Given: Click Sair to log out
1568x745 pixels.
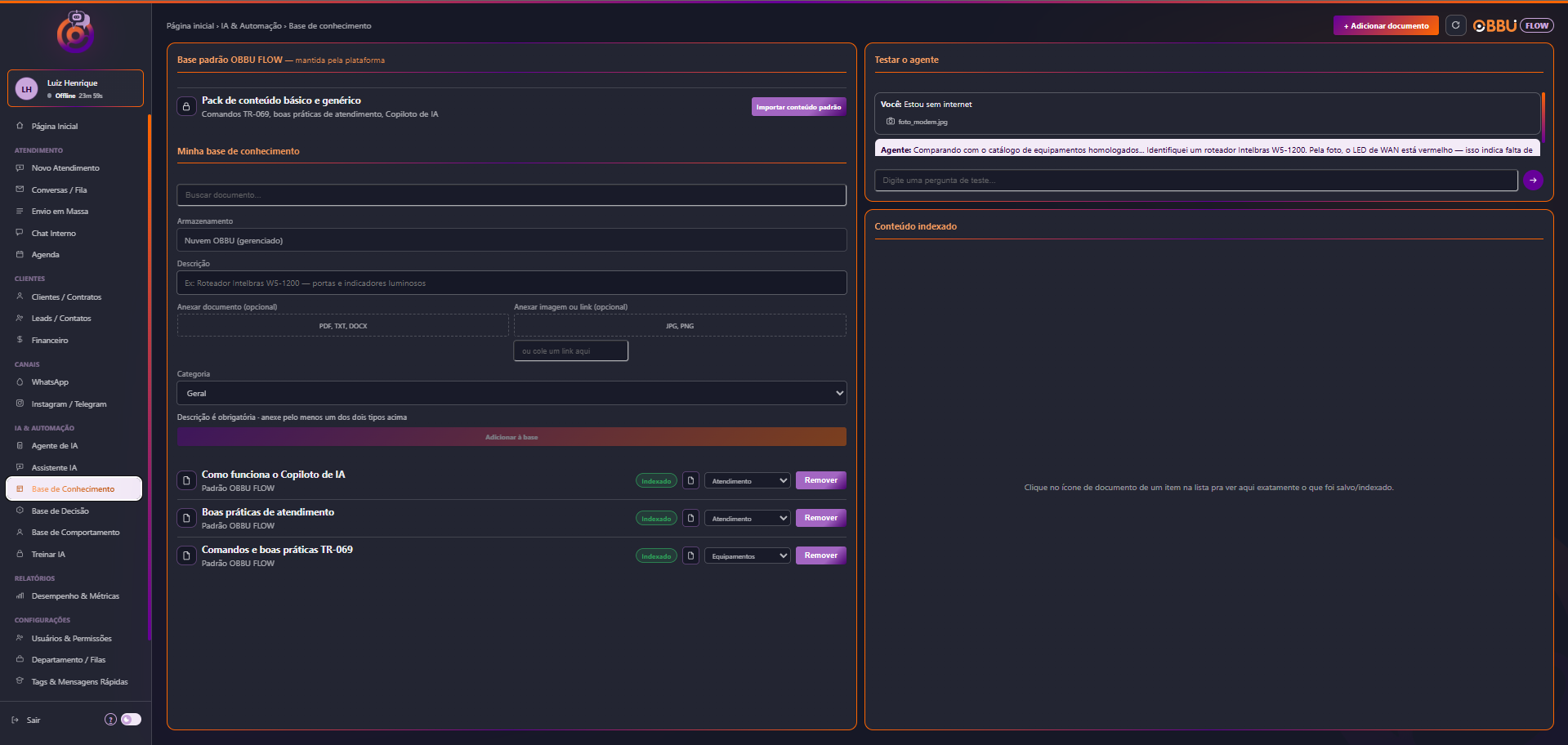Looking at the screenshot, I should click(x=26, y=720).
